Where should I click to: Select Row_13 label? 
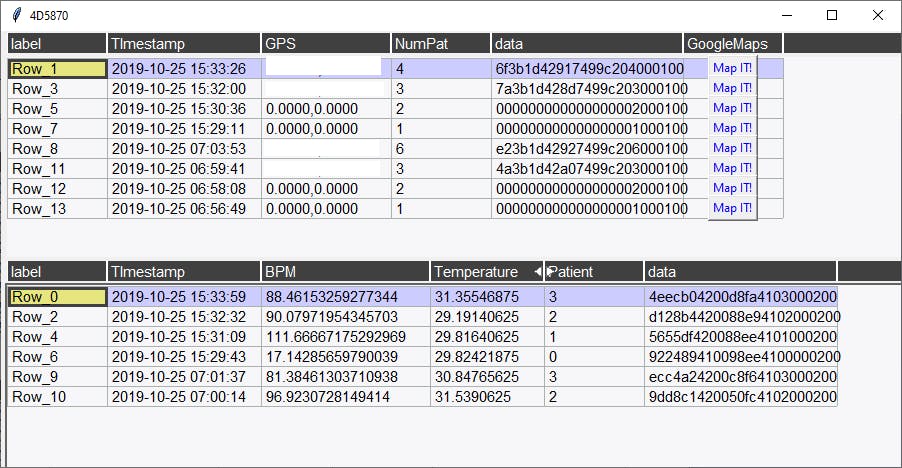pos(58,209)
